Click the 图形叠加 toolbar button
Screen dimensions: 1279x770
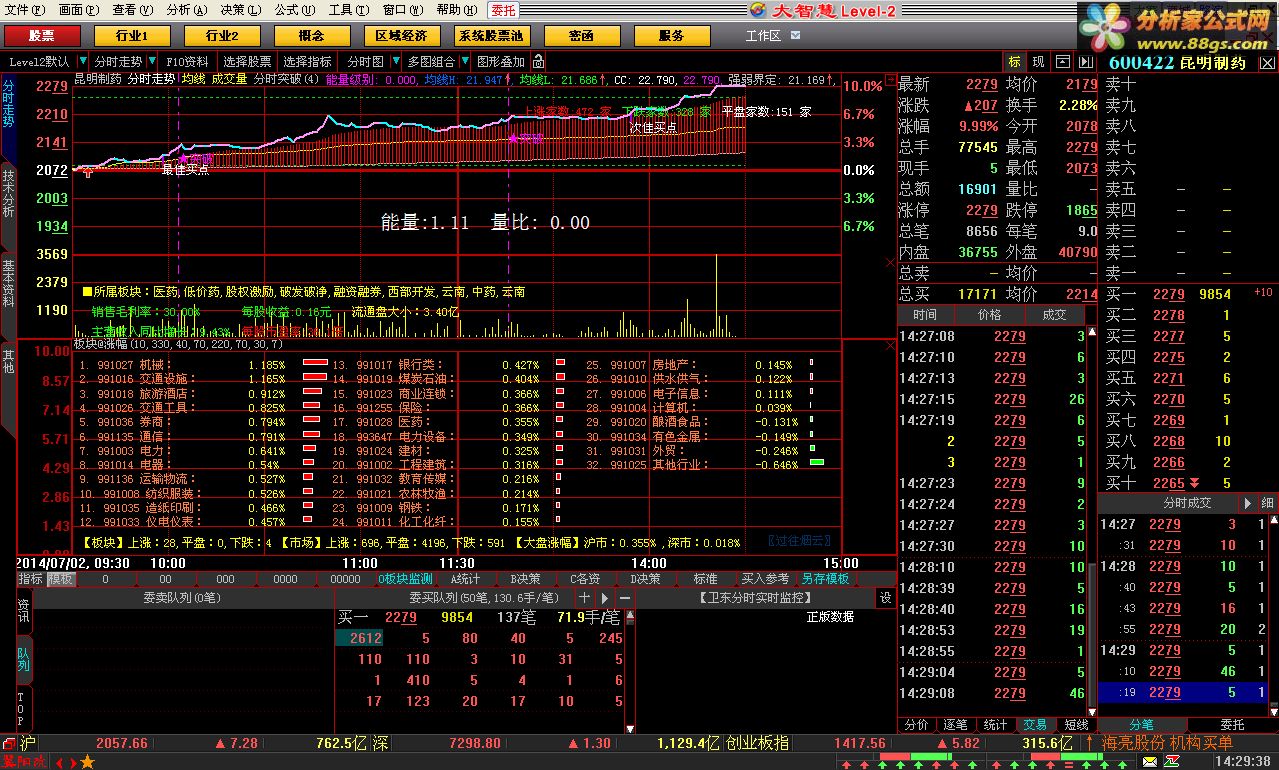(x=501, y=62)
